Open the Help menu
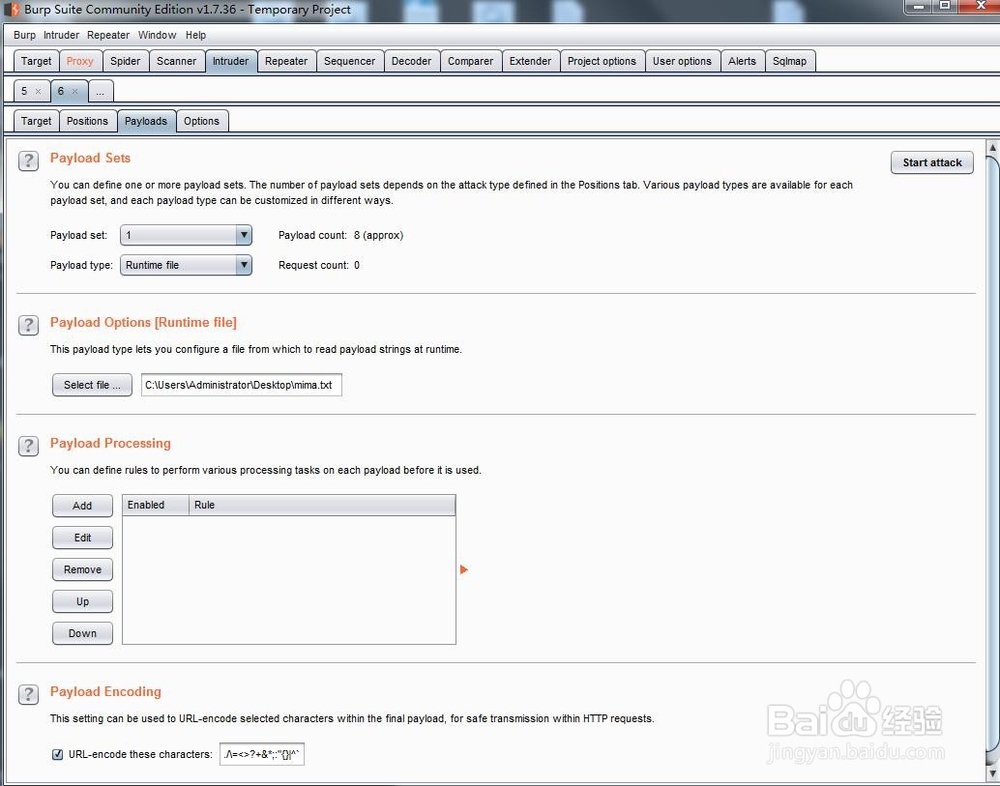Screen dimensions: 1000x786 (196, 35)
